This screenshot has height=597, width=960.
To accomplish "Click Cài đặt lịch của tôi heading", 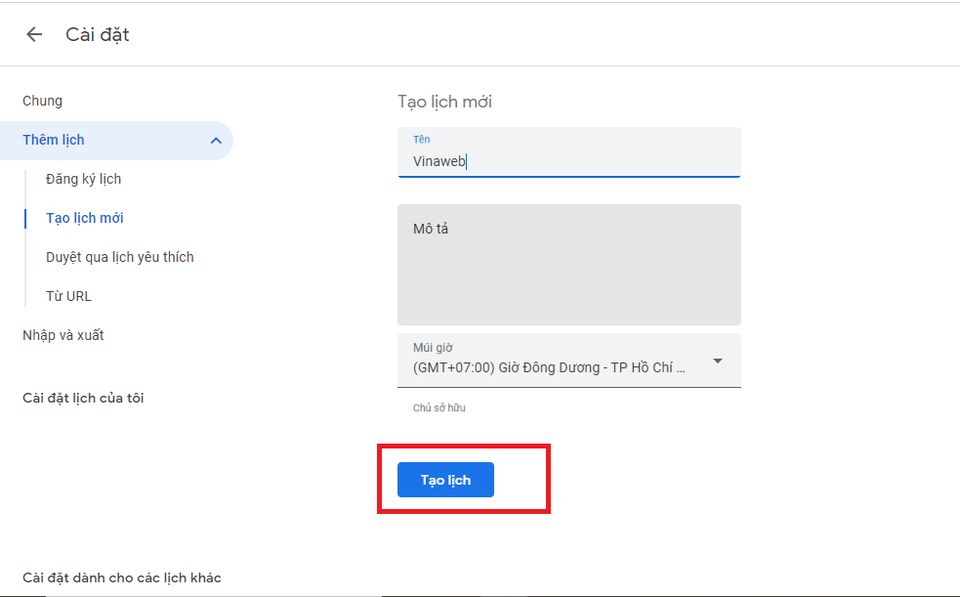I will pyautogui.click(x=83, y=398).
